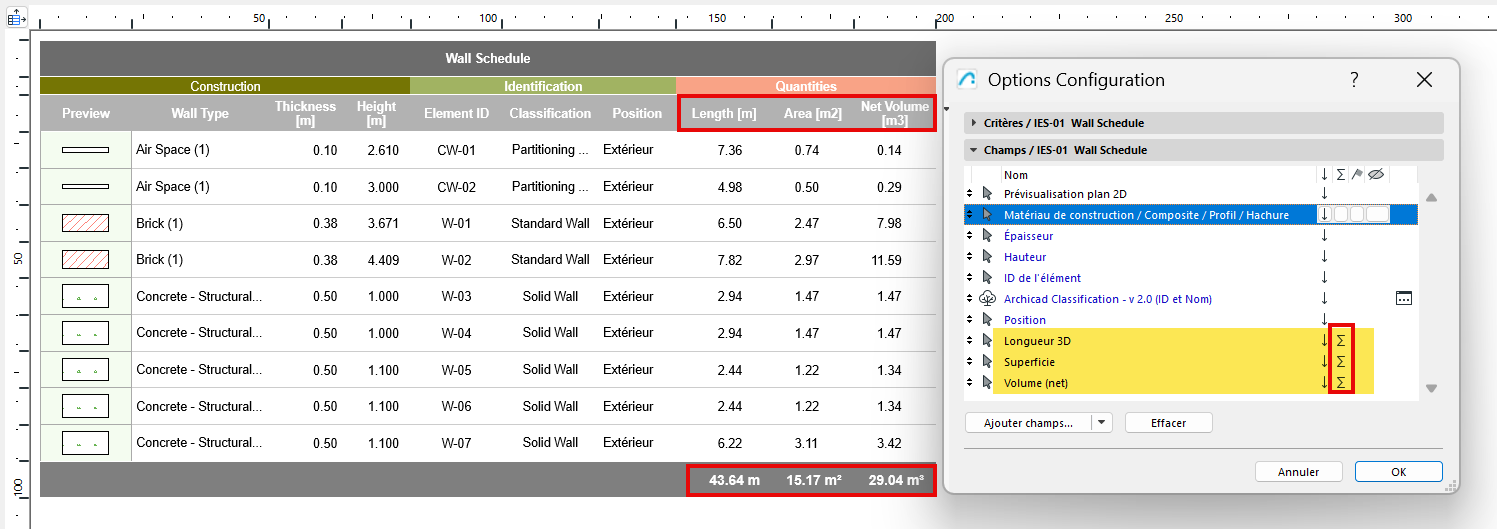Collapse the Champs / IES-01 Wall Schedule section
Image resolution: width=1497 pixels, height=529 pixels.
(x=974, y=150)
